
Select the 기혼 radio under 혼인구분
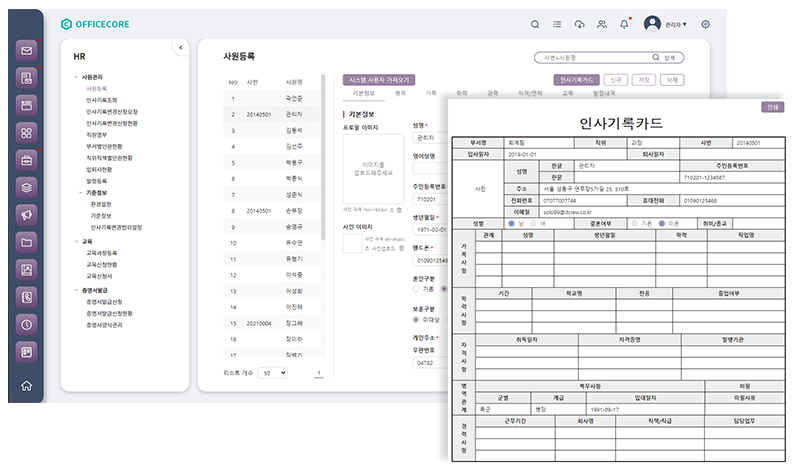coord(416,289)
